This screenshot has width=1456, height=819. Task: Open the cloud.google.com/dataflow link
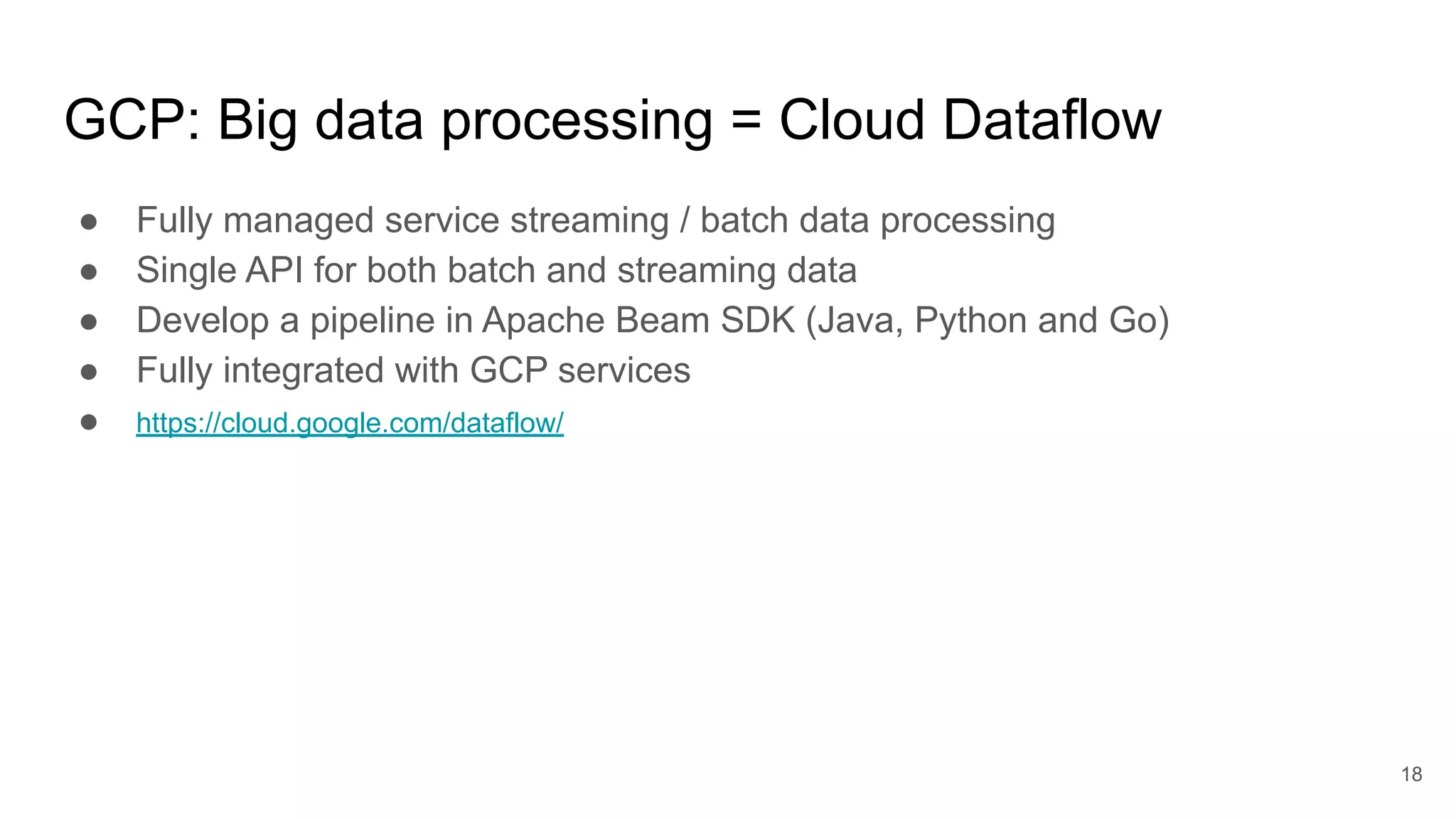[350, 423]
